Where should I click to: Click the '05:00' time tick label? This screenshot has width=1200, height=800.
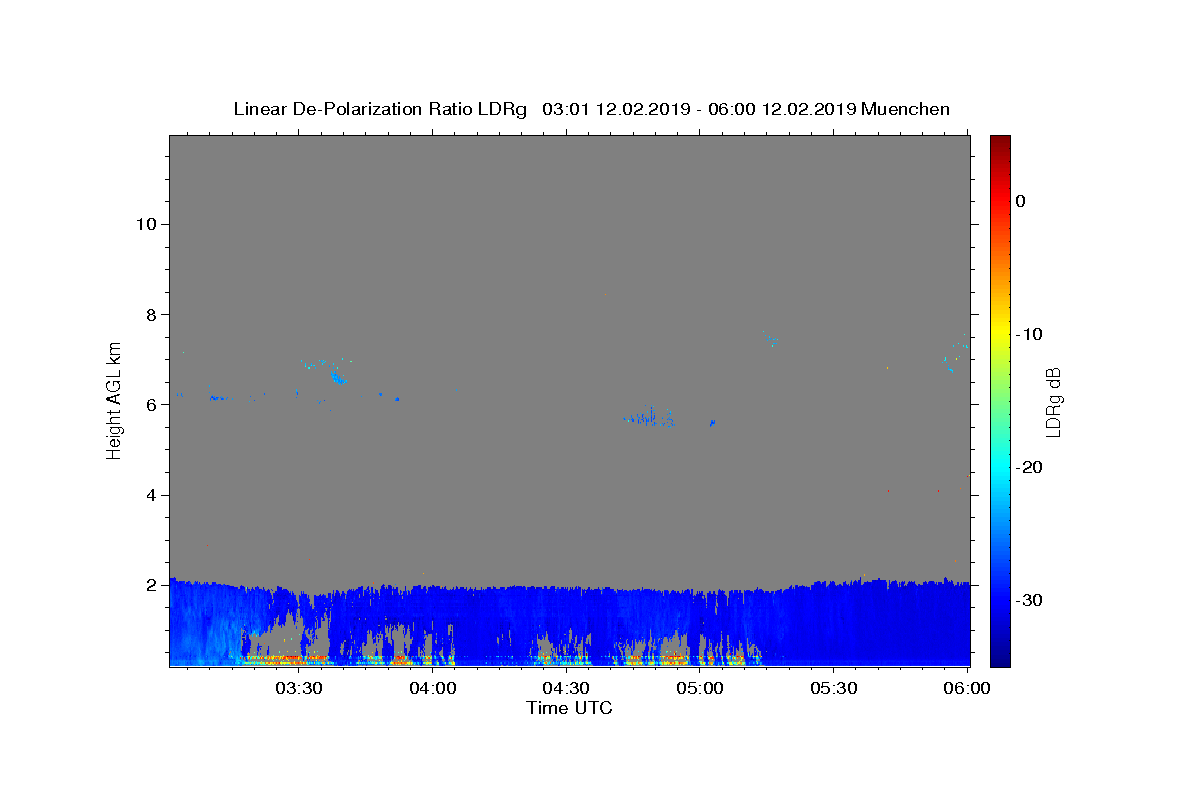pos(699,688)
